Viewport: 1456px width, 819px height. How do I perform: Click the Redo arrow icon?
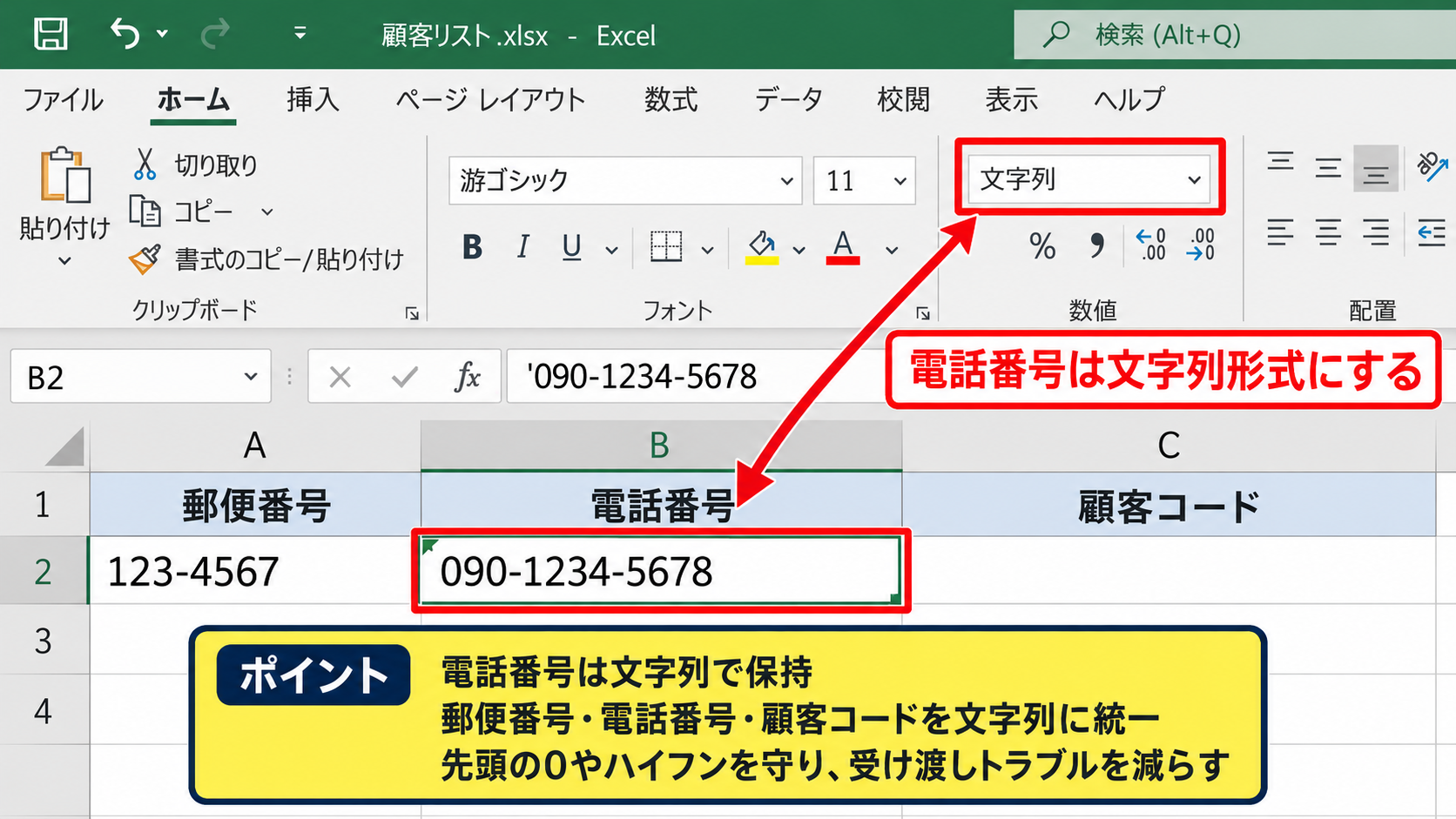215,35
